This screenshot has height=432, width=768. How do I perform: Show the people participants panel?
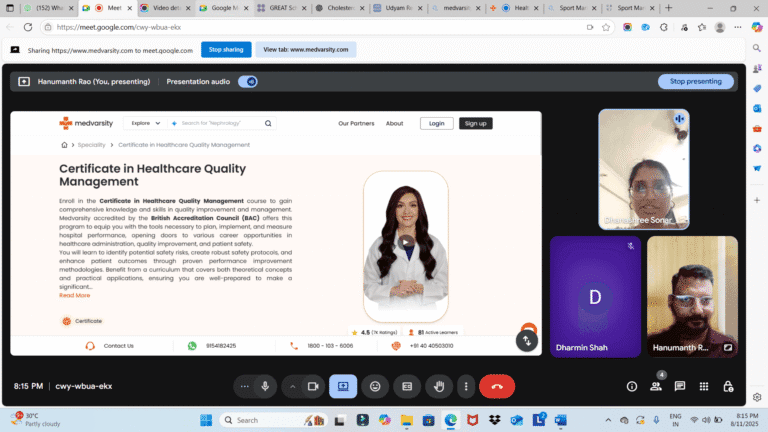656,386
